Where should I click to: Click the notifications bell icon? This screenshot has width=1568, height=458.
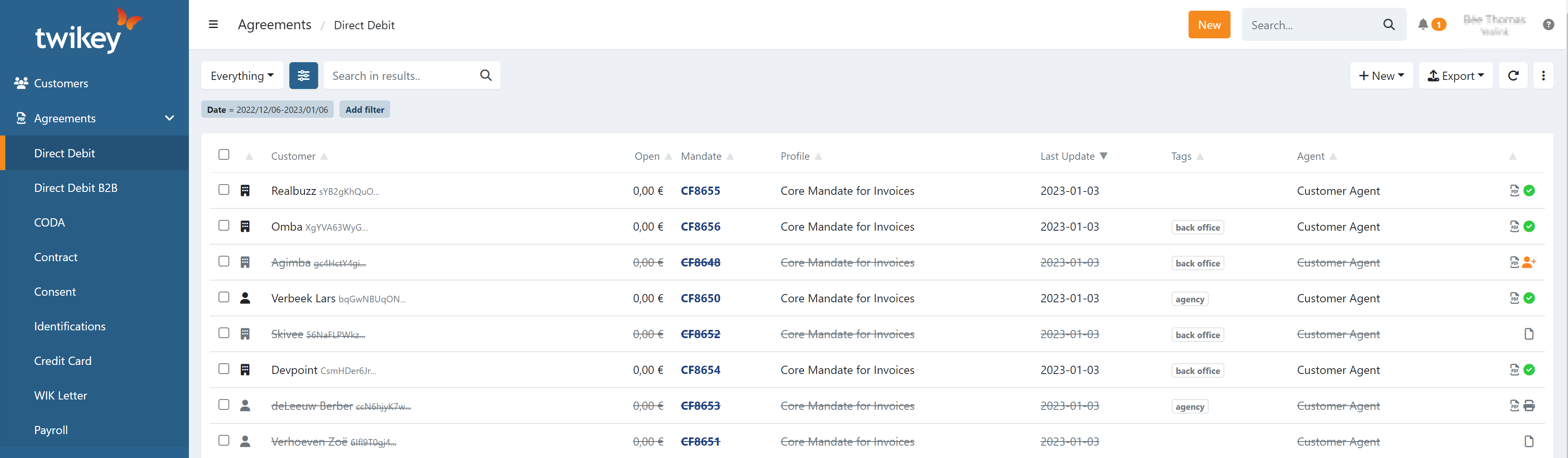pos(1423,24)
